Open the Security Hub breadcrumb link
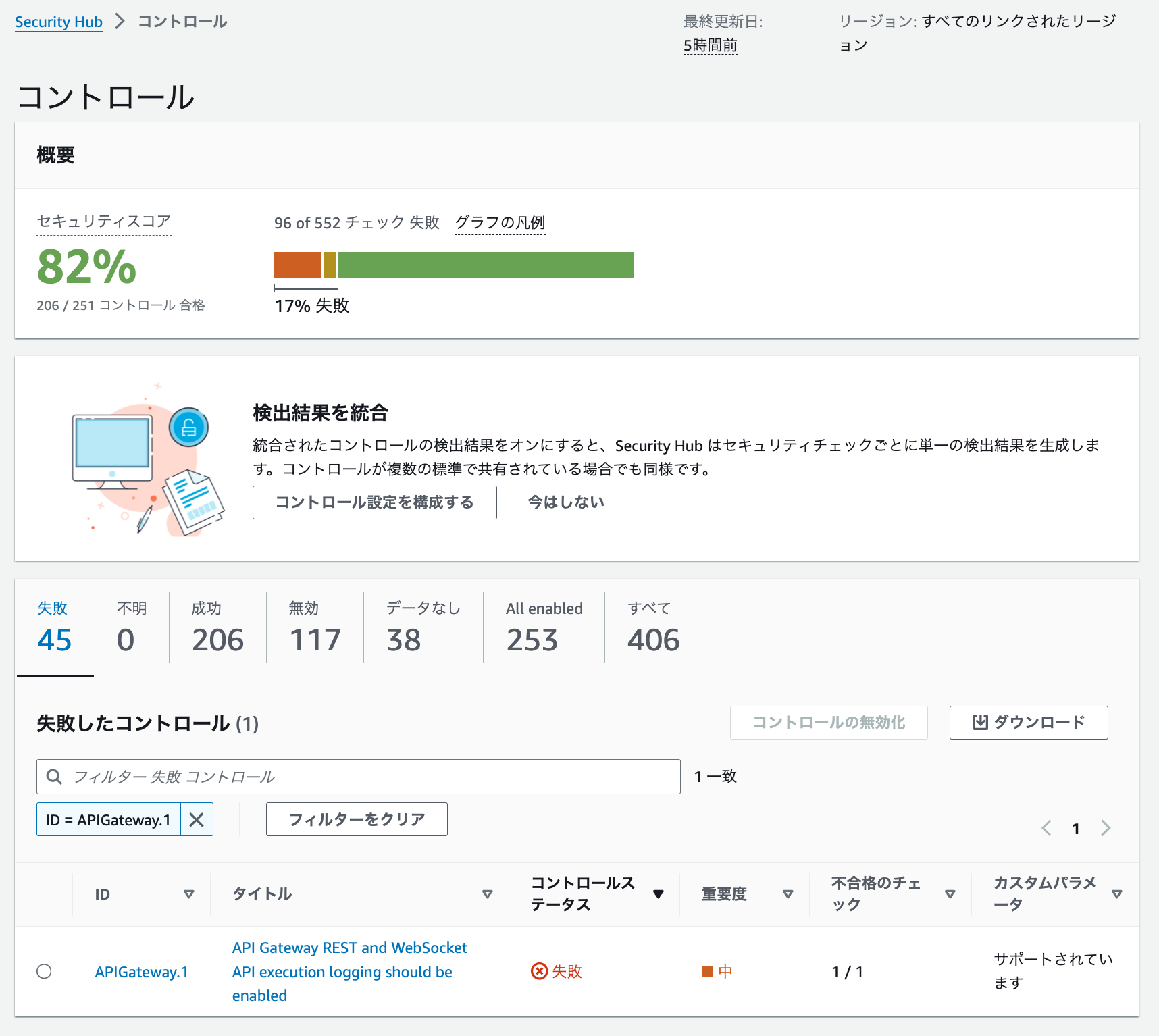Image resolution: width=1159 pixels, height=1036 pixels. [x=59, y=22]
